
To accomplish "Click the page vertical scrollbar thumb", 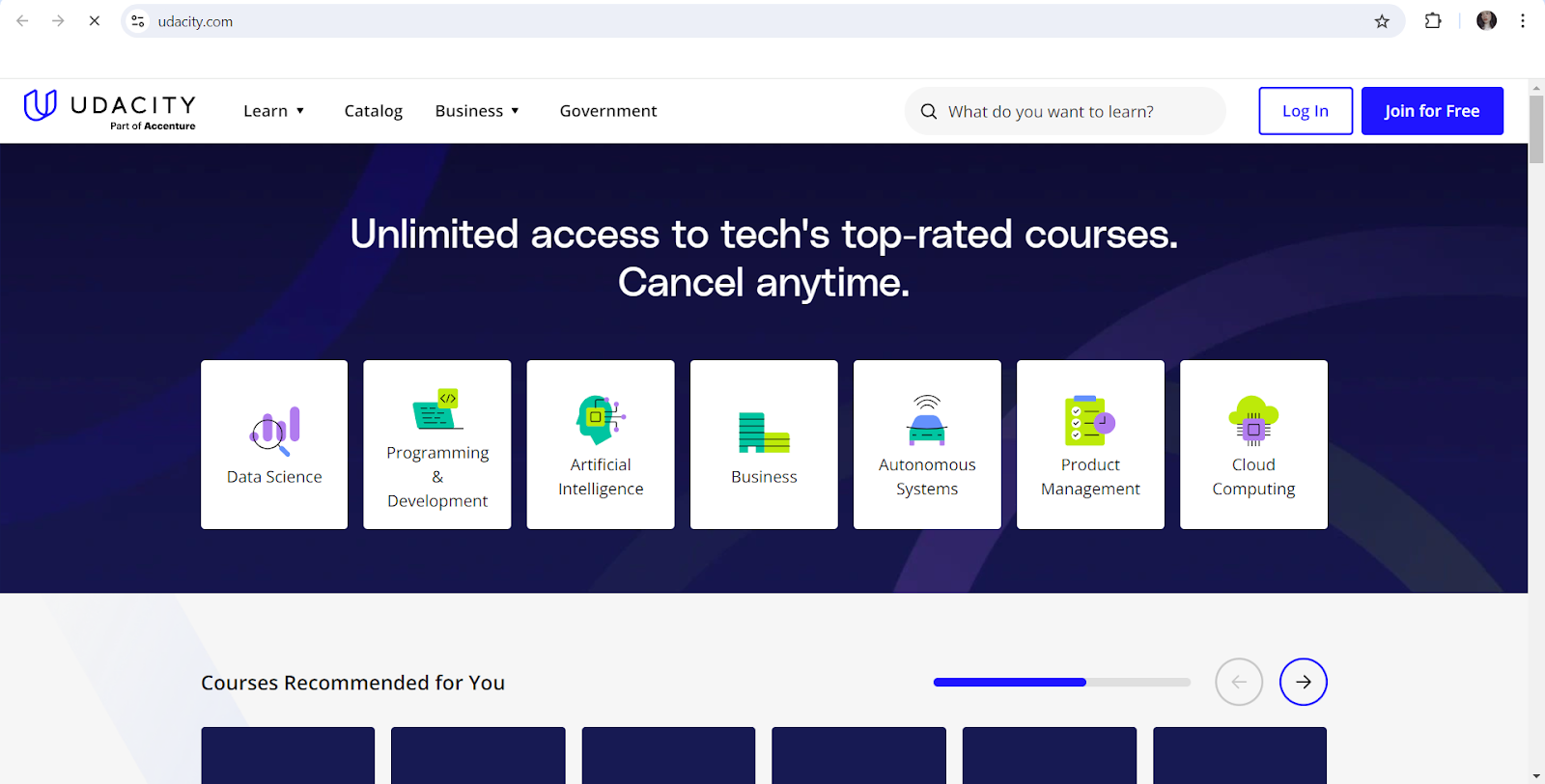I will [1536, 128].
